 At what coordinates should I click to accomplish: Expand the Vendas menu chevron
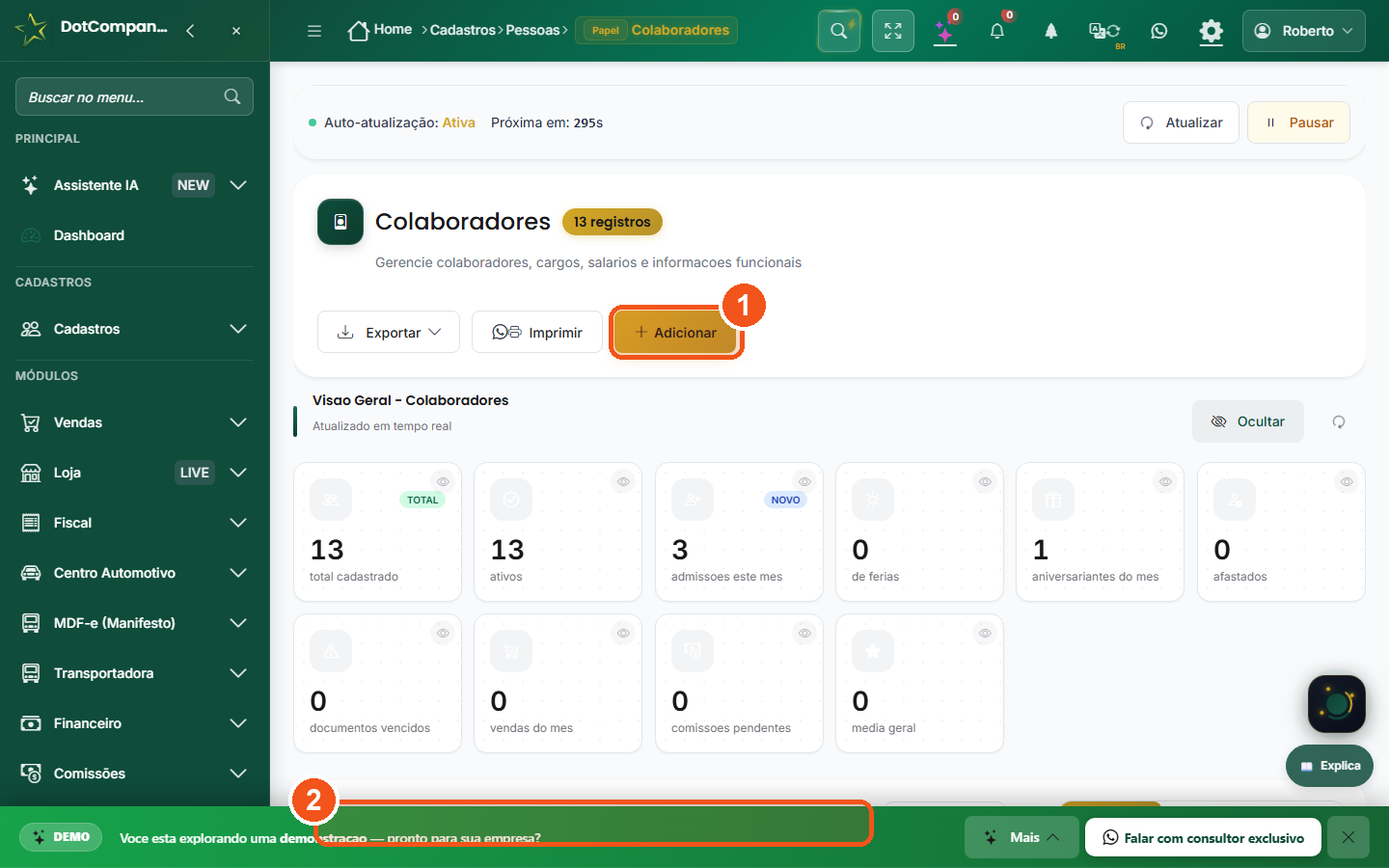pyautogui.click(x=238, y=422)
